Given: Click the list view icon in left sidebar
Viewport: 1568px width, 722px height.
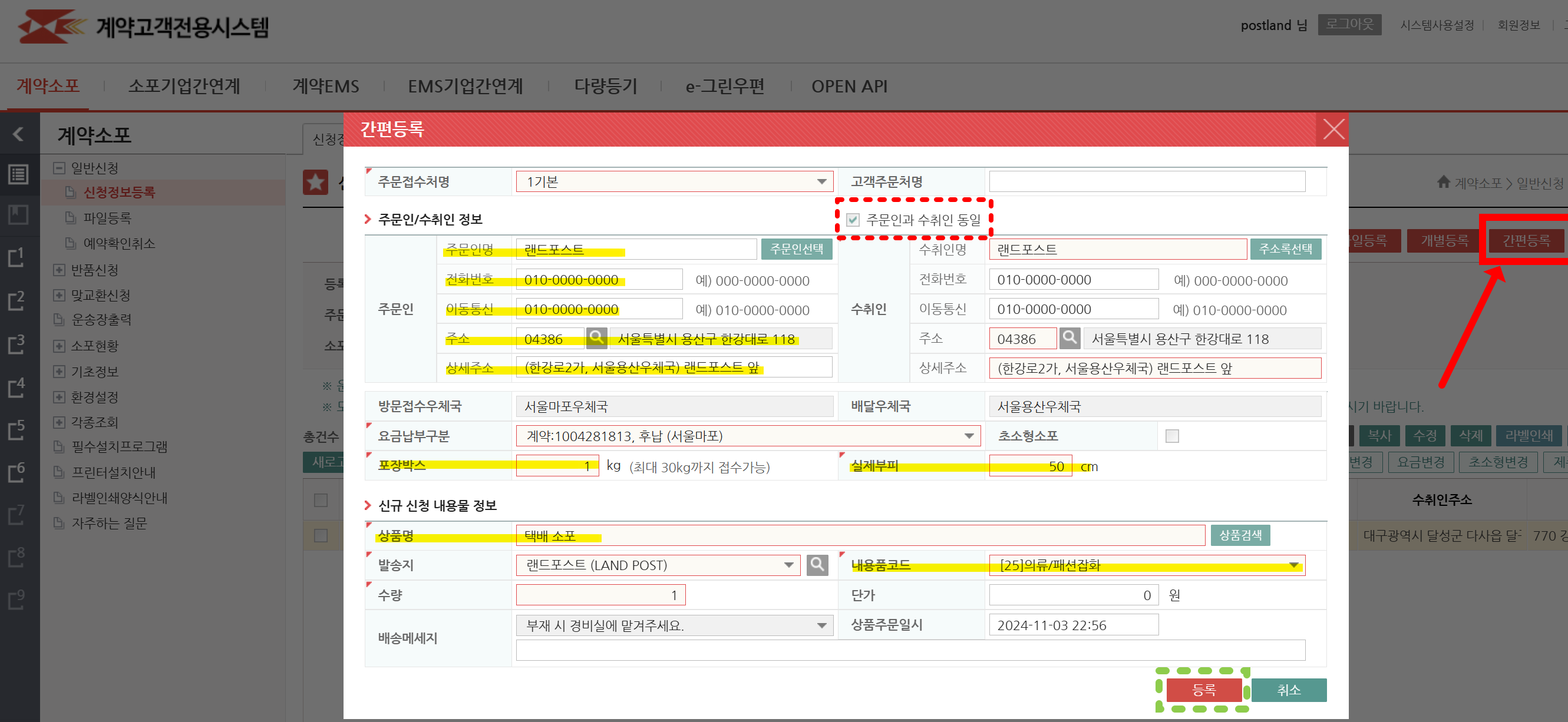Looking at the screenshot, I should point(18,175).
